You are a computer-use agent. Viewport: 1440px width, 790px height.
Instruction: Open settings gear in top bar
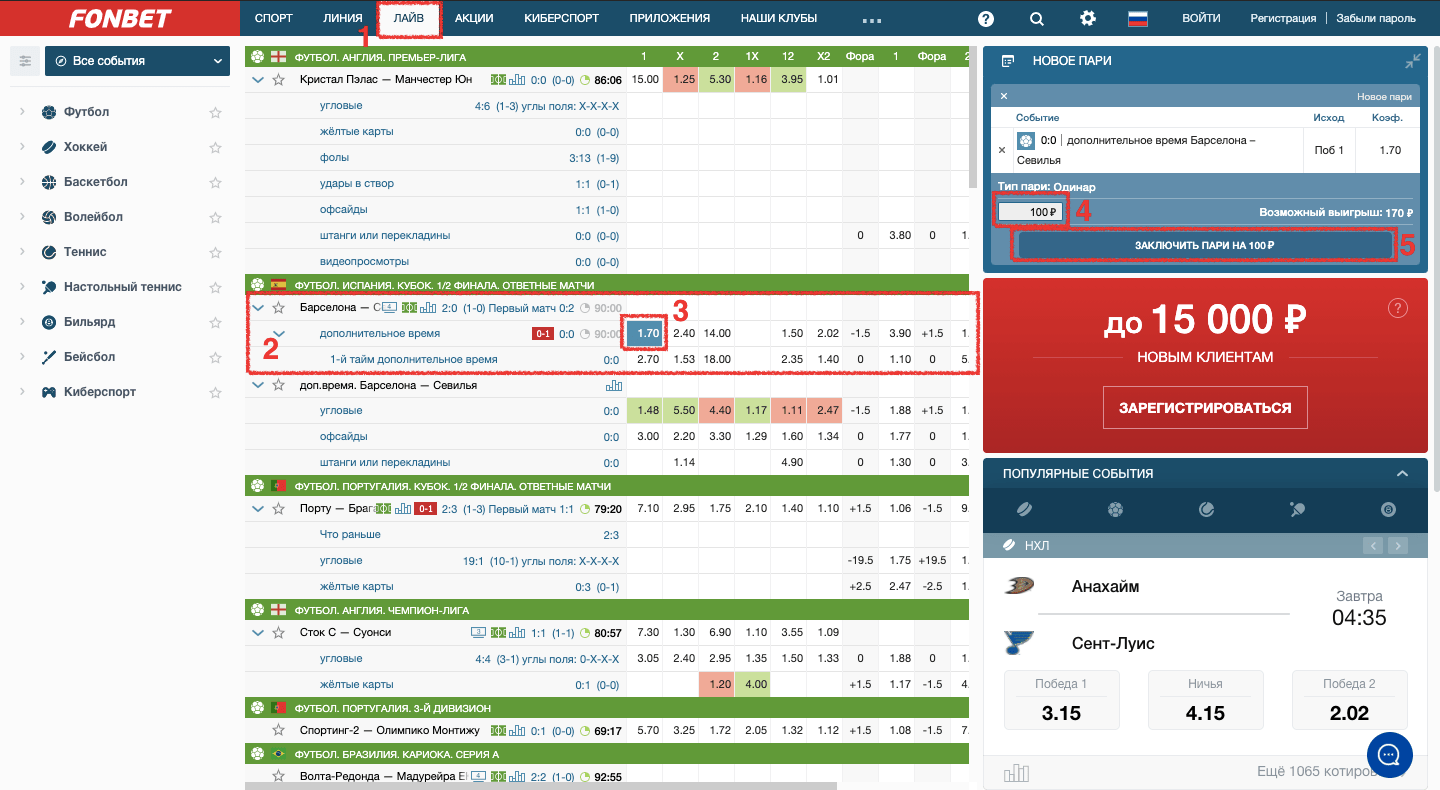tap(1088, 18)
